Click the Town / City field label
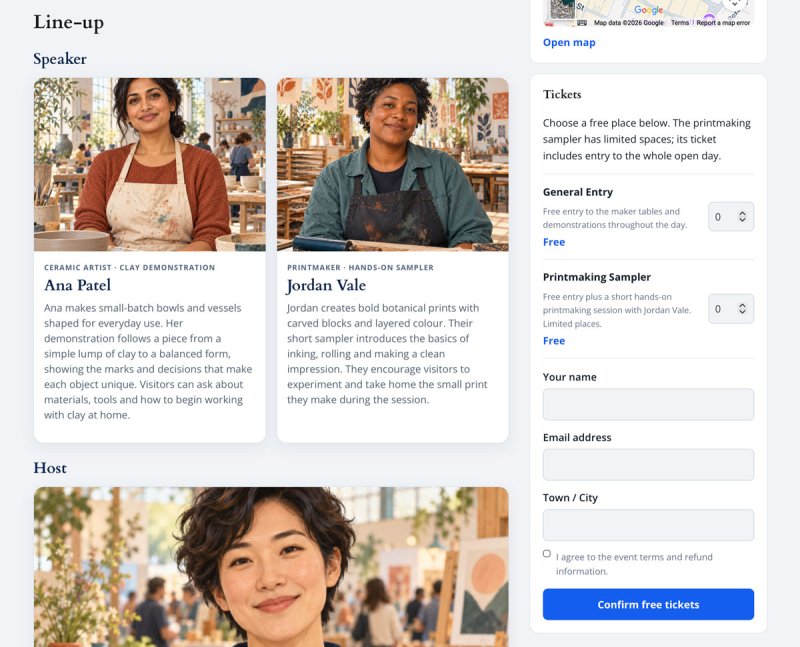 tap(570, 497)
